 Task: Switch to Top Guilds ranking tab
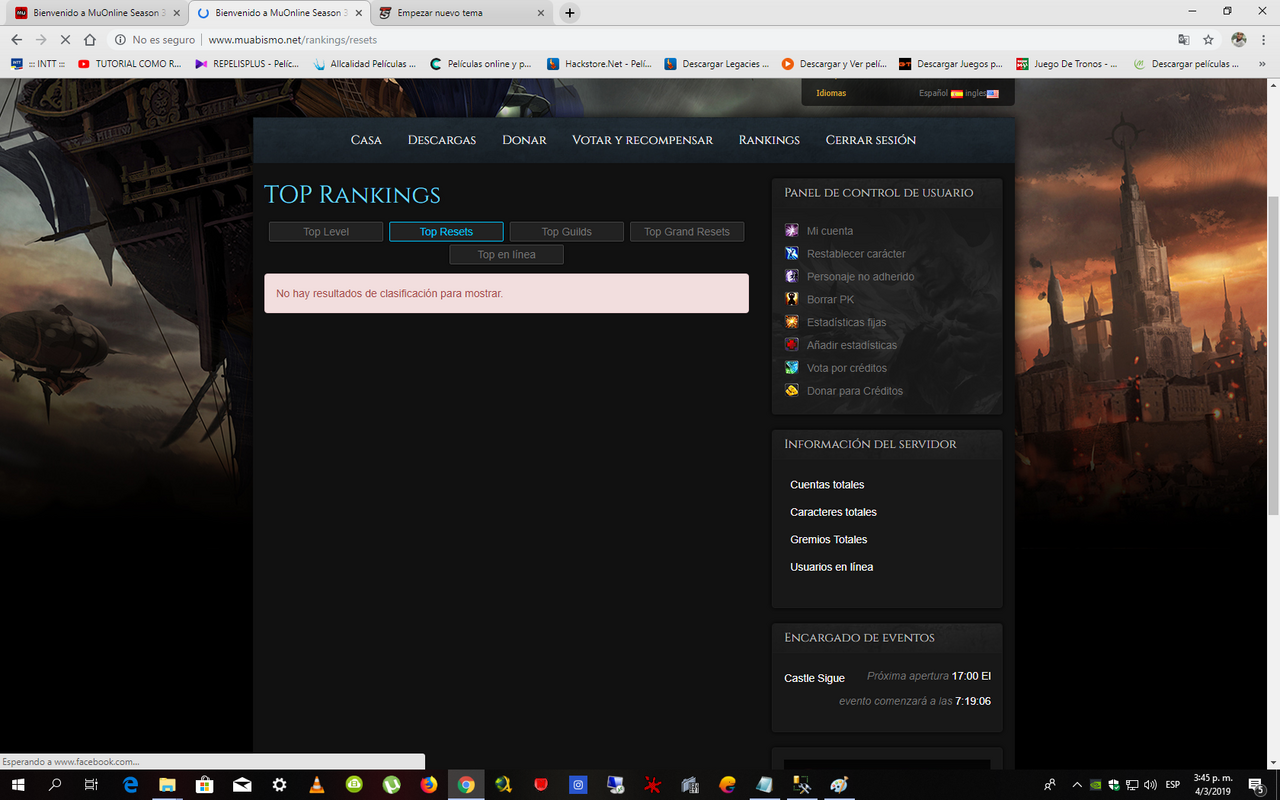[x=567, y=232]
